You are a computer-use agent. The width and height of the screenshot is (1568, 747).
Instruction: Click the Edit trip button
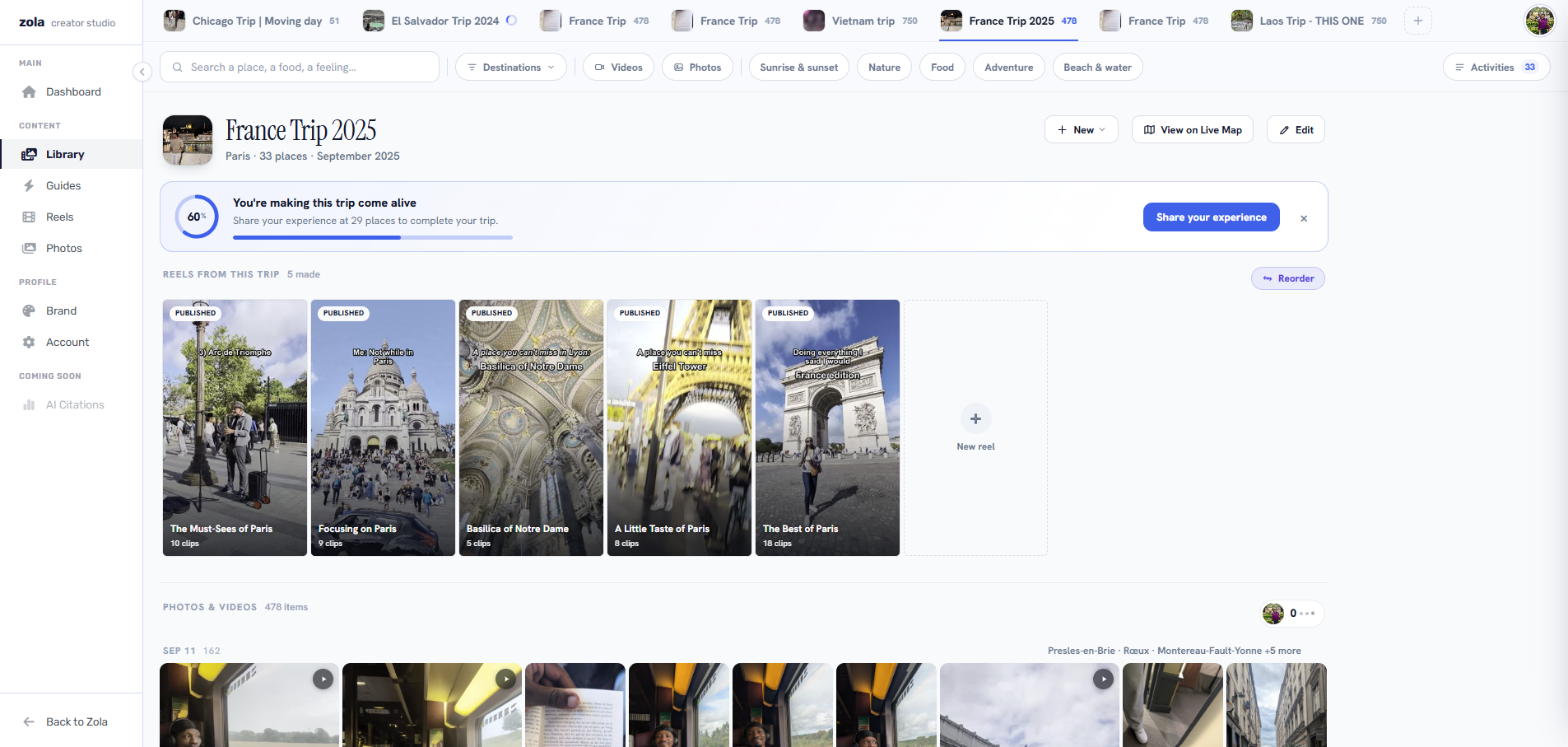[x=1296, y=130]
